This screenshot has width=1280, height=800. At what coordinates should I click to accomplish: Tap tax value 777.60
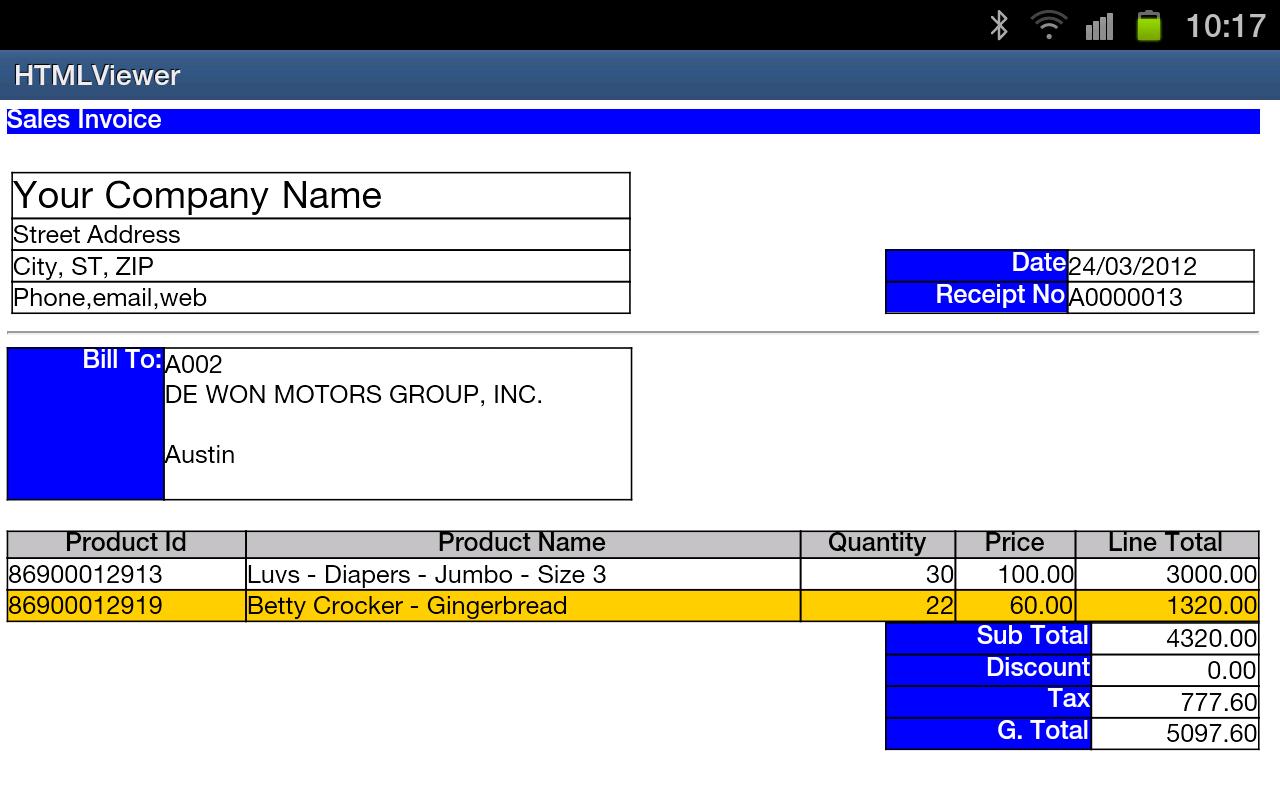[x=1218, y=703]
